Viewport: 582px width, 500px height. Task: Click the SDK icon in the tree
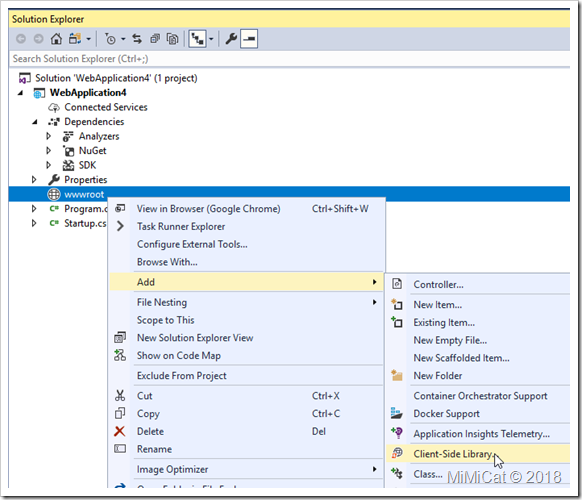click(x=68, y=165)
